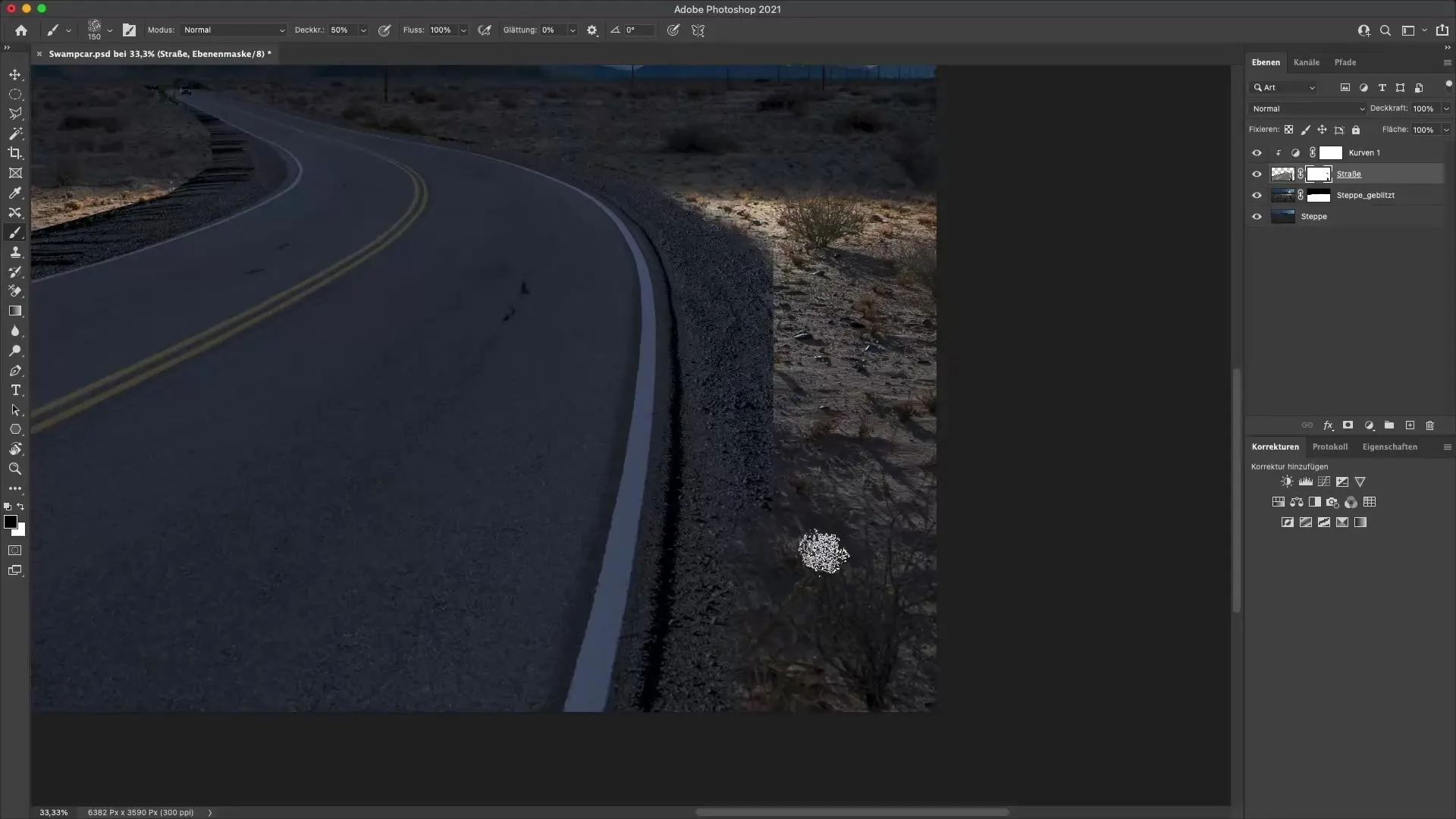Delete layer via trash icon
Image resolution: width=1456 pixels, height=819 pixels.
tap(1430, 425)
